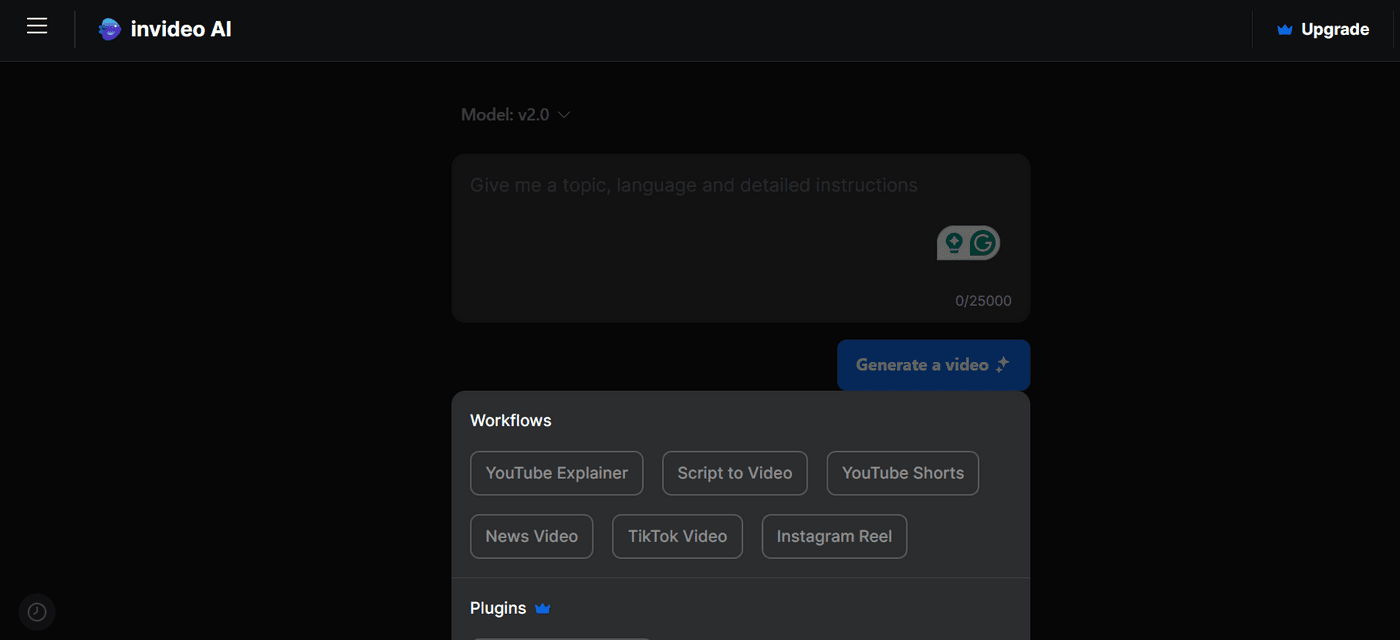The height and width of the screenshot is (640, 1400).
Task: Click the Generate a video button
Action: click(933, 364)
